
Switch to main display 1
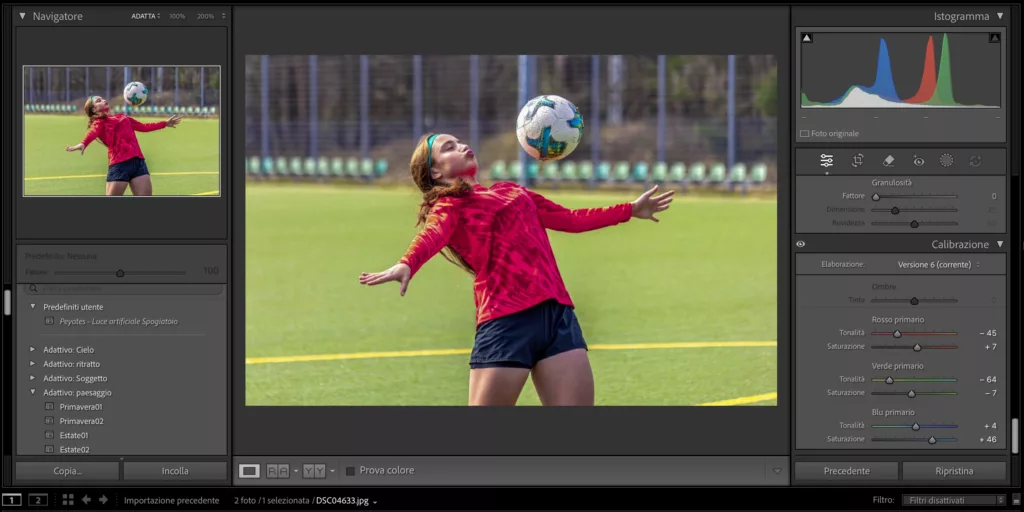pos(12,500)
